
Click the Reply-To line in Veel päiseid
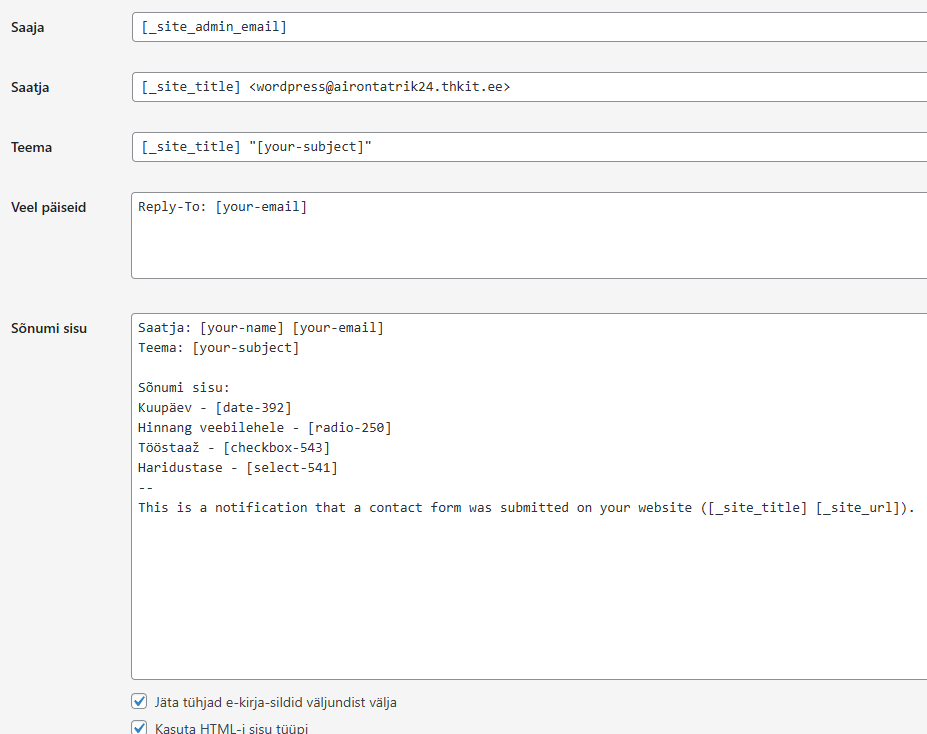pyautogui.click(x=222, y=207)
